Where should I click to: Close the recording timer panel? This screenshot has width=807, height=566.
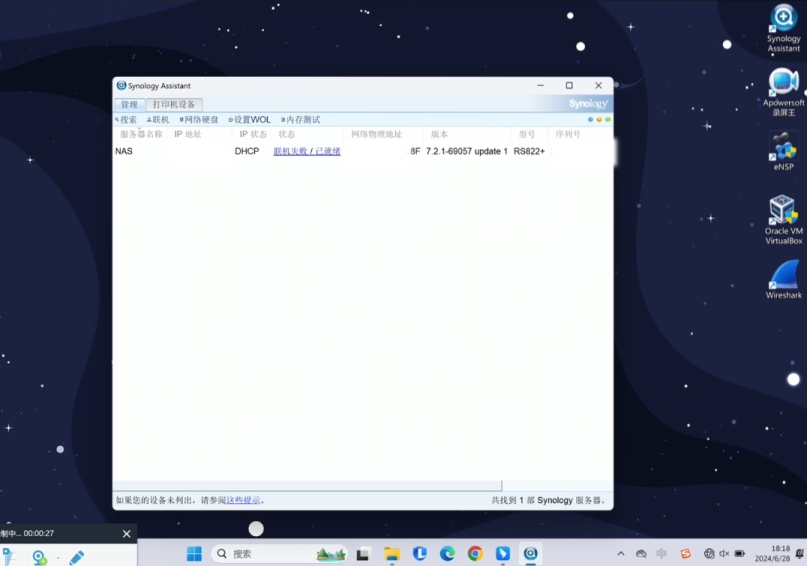pyautogui.click(x=127, y=534)
